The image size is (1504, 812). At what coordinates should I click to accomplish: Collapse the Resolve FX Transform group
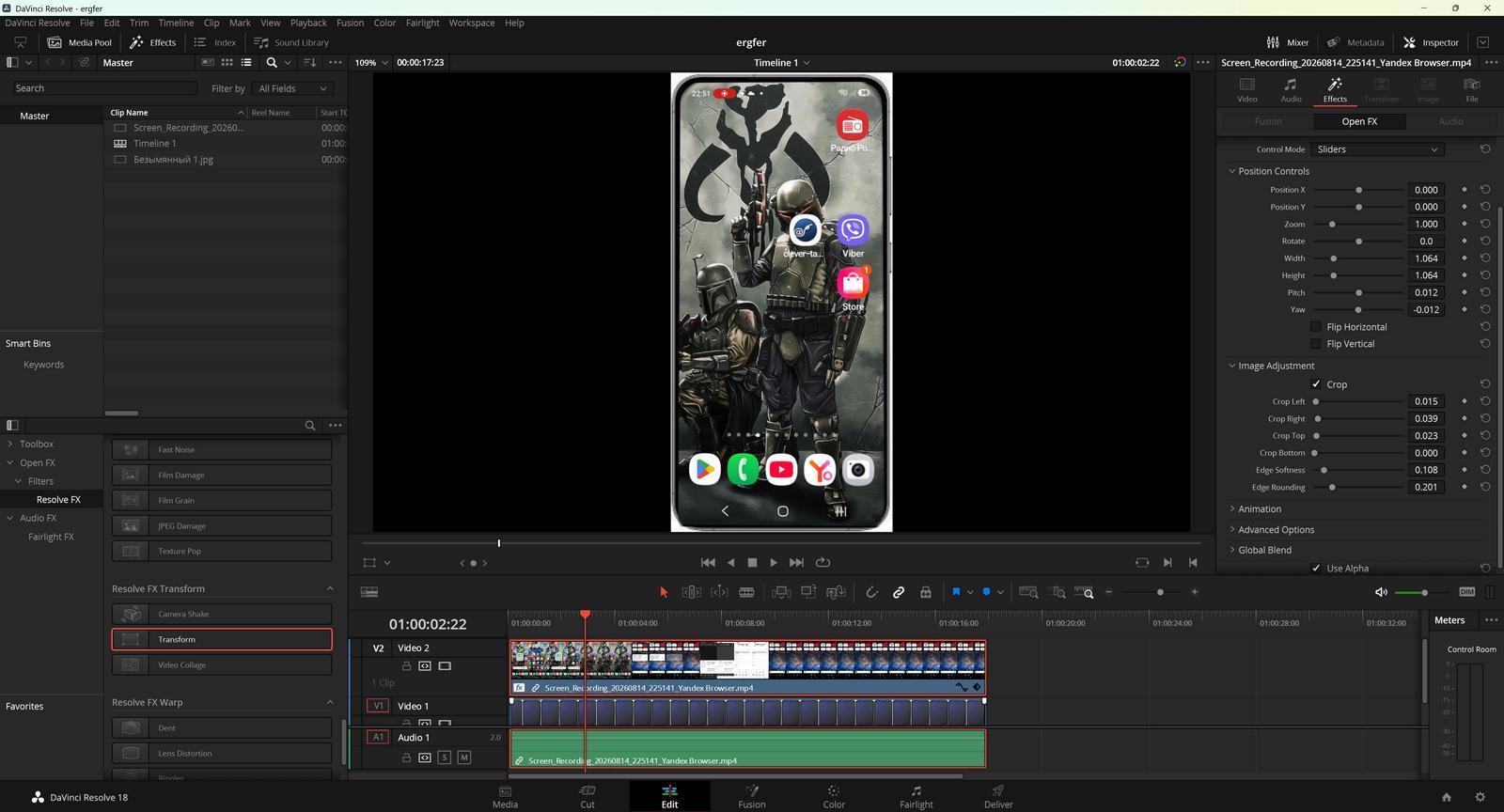(330, 589)
